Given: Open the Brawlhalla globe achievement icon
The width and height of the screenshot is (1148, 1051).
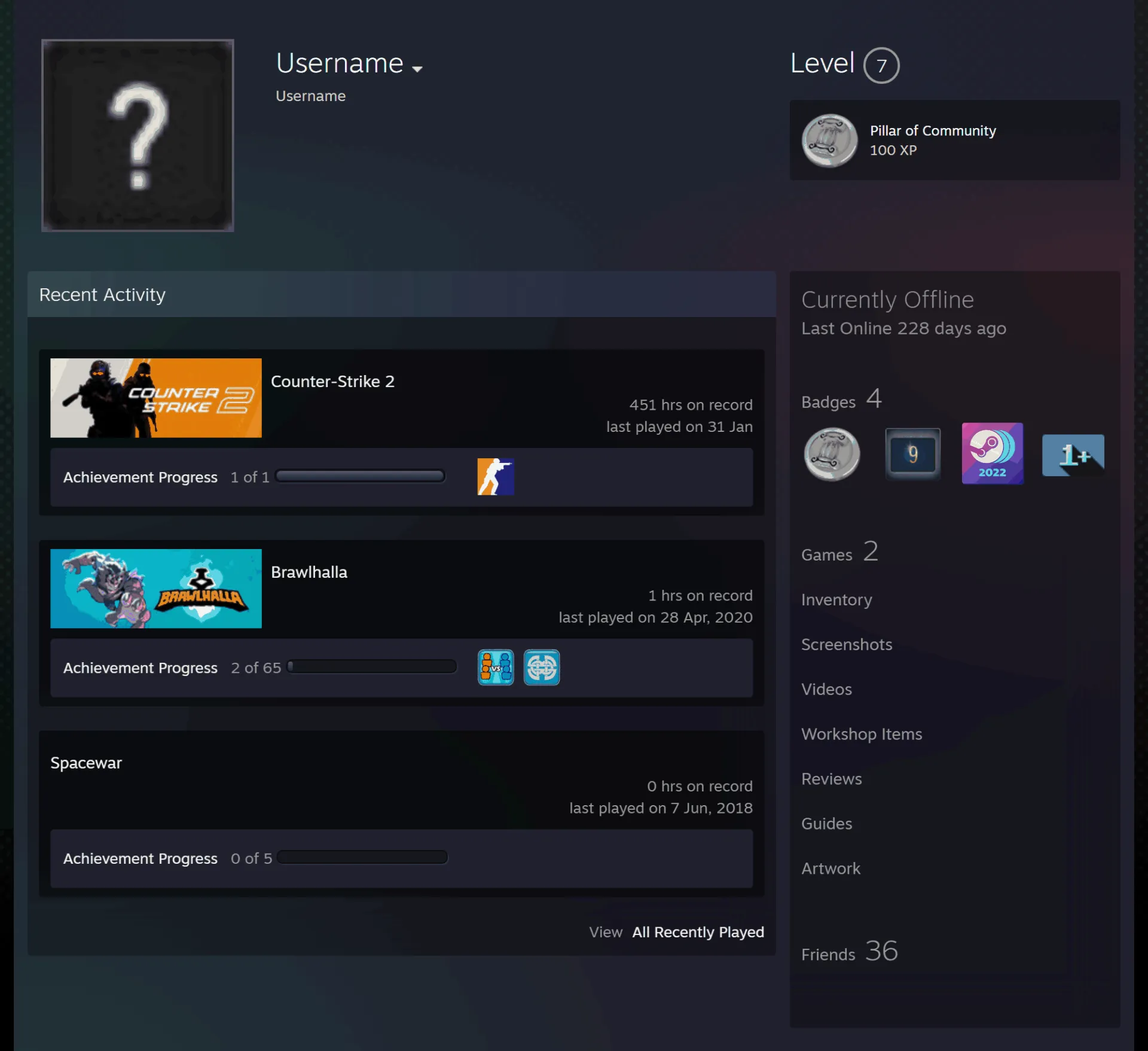Looking at the screenshot, I should 542,667.
